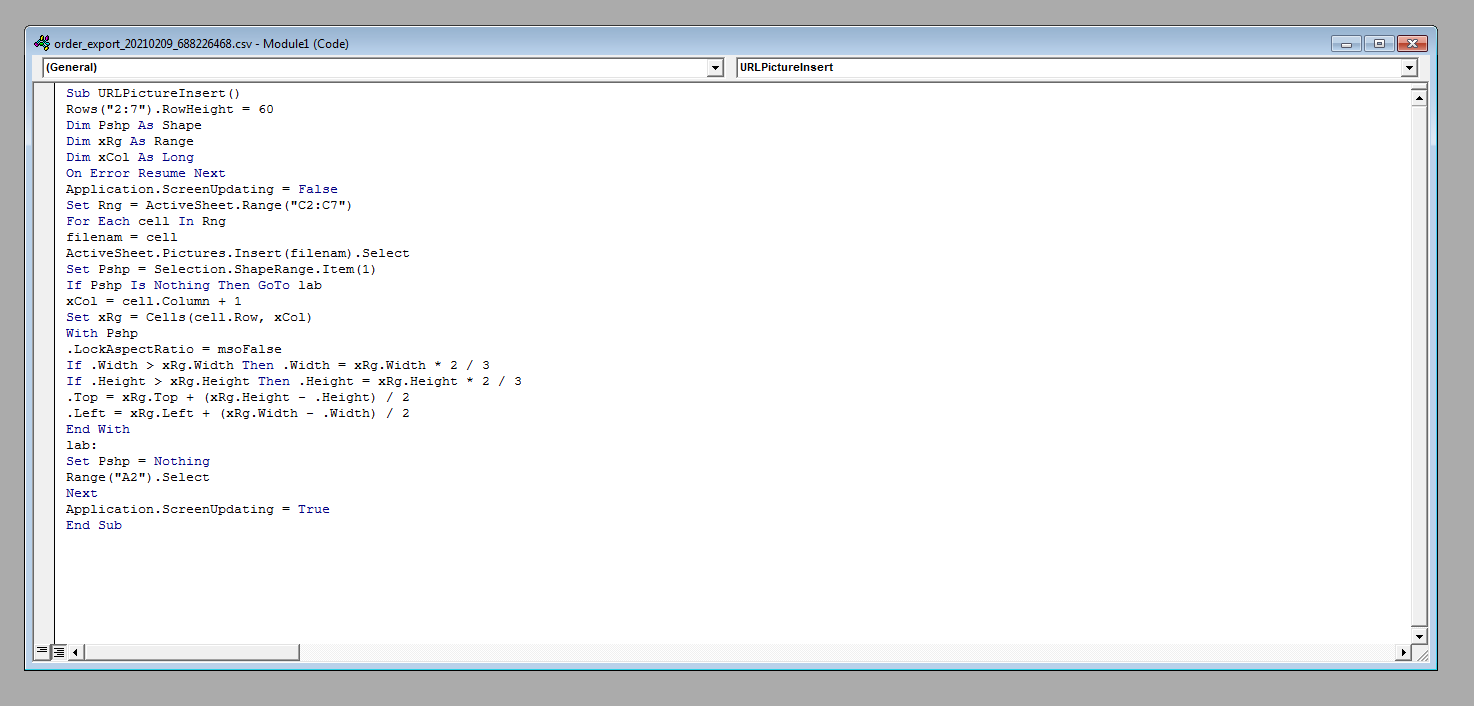This screenshot has width=1474, height=706.
Task: Click '.LockAspectRatio = msoFalse' line
Action: (174, 349)
